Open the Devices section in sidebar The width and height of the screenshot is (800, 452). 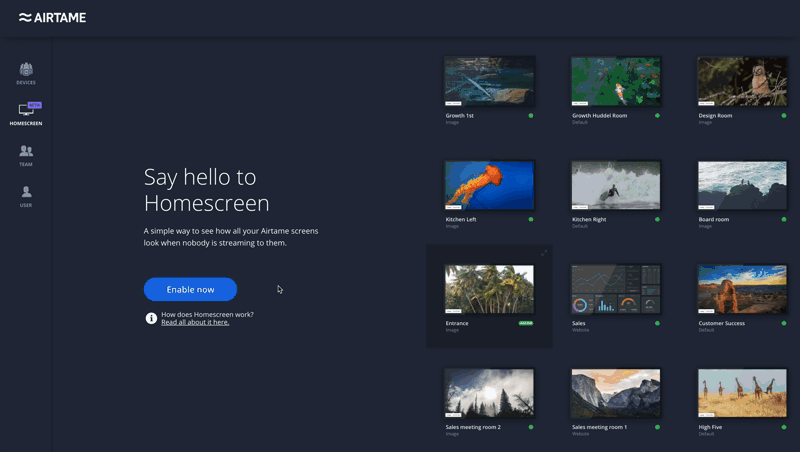tap(26, 72)
